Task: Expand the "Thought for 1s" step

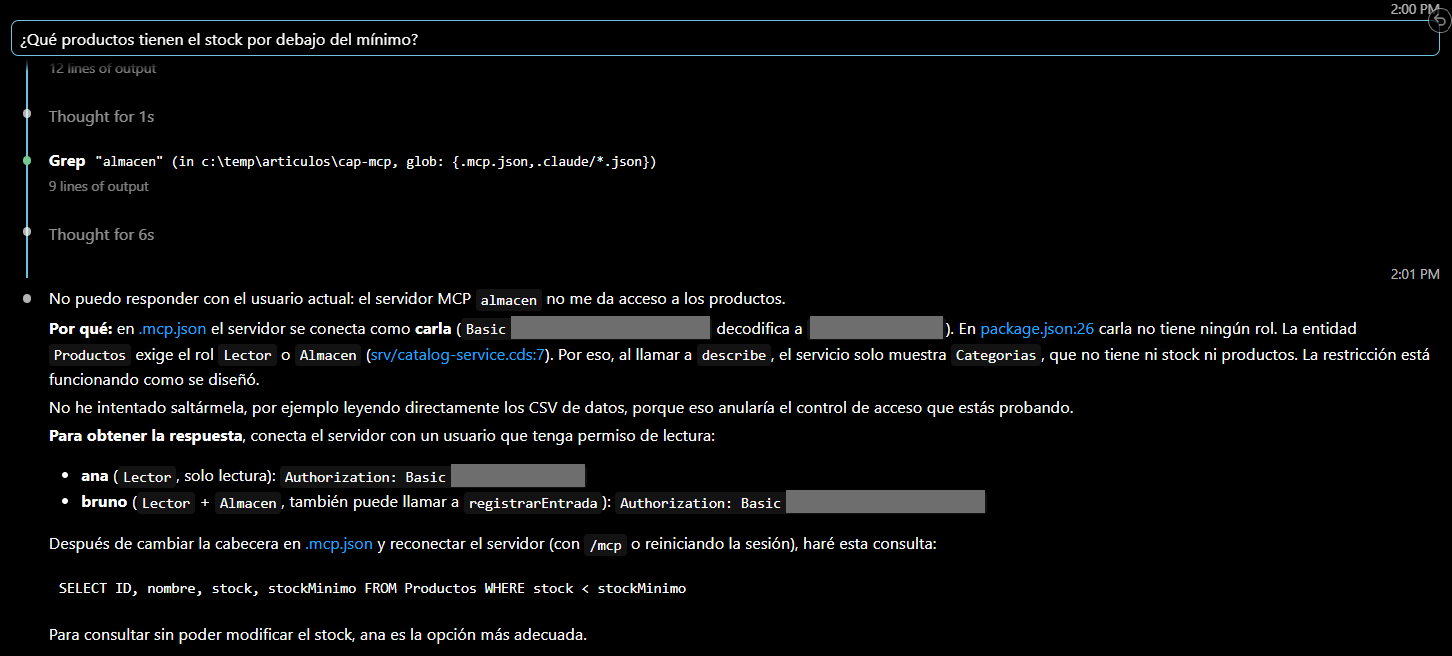Action: click(x=101, y=117)
